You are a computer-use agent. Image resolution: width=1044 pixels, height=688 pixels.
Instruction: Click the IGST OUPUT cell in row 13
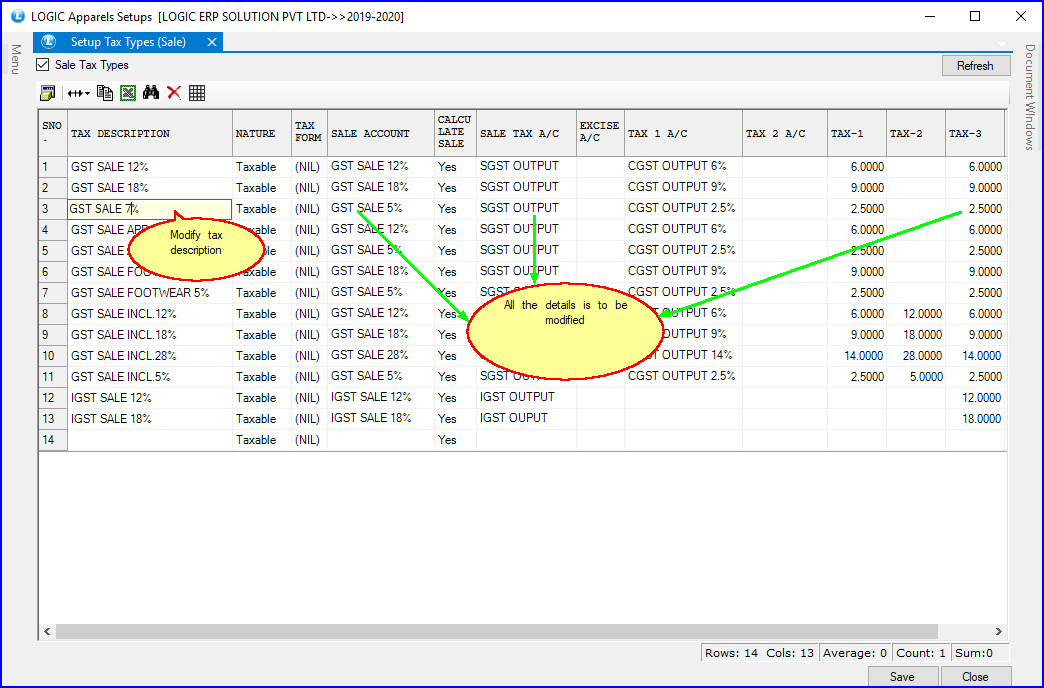tap(526, 418)
